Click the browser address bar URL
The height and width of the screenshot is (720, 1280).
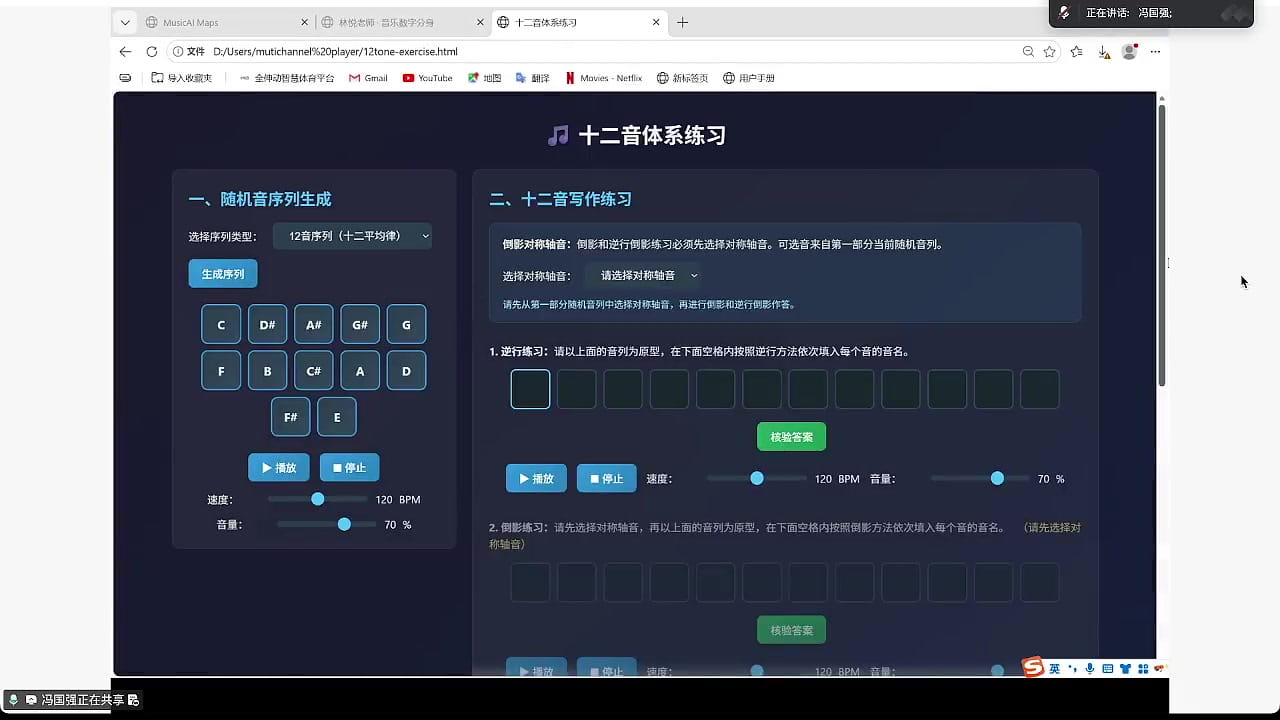335,52
